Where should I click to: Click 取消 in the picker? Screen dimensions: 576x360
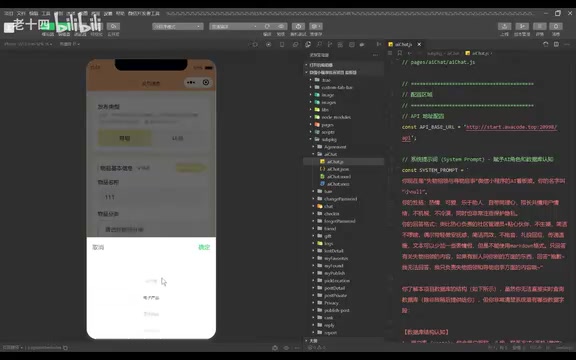tap(98, 247)
